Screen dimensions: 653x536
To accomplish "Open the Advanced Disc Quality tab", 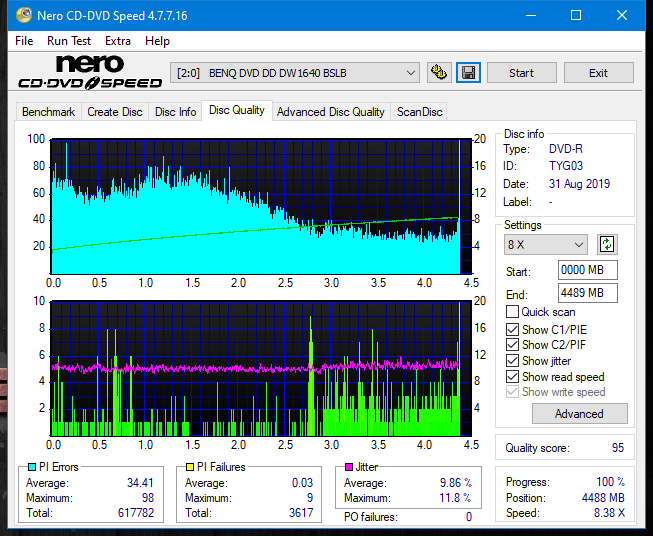I will coord(331,112).
